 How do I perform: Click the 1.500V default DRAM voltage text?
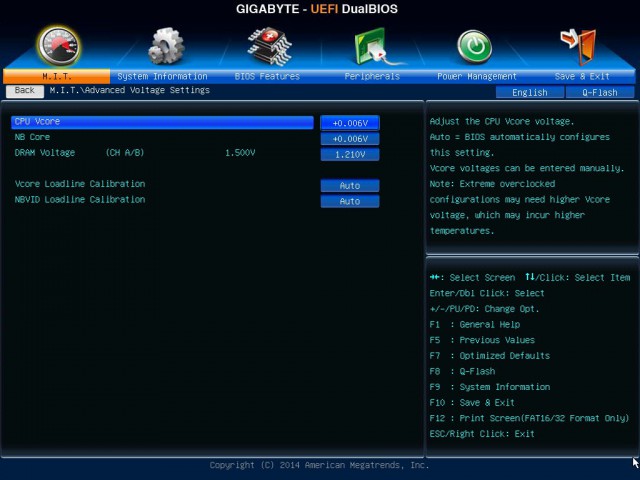[240, 153]
